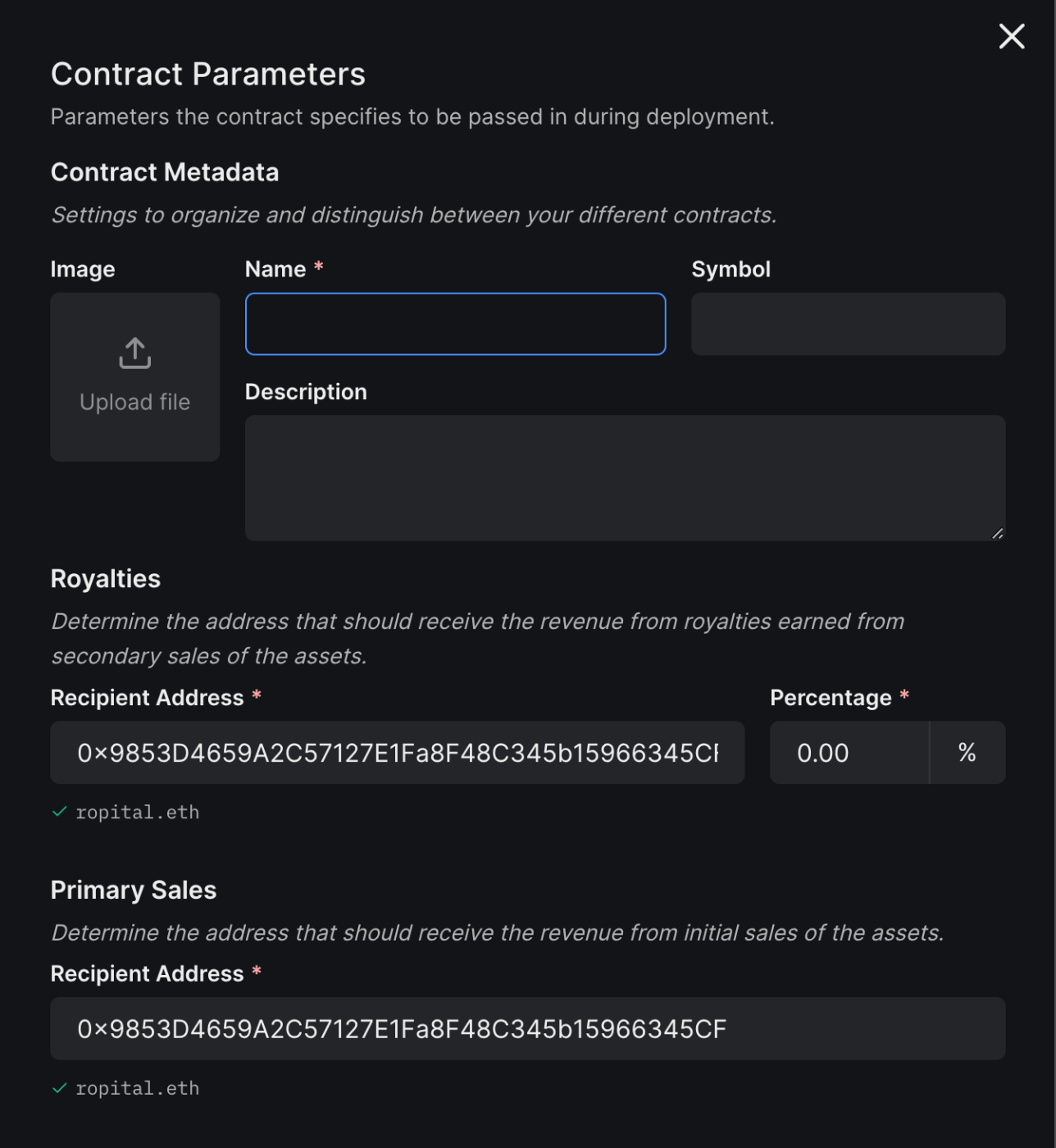1056x1148 pixels.
Task: Click the green checkmark under Primary Sales address
Action: (59, 1088)
